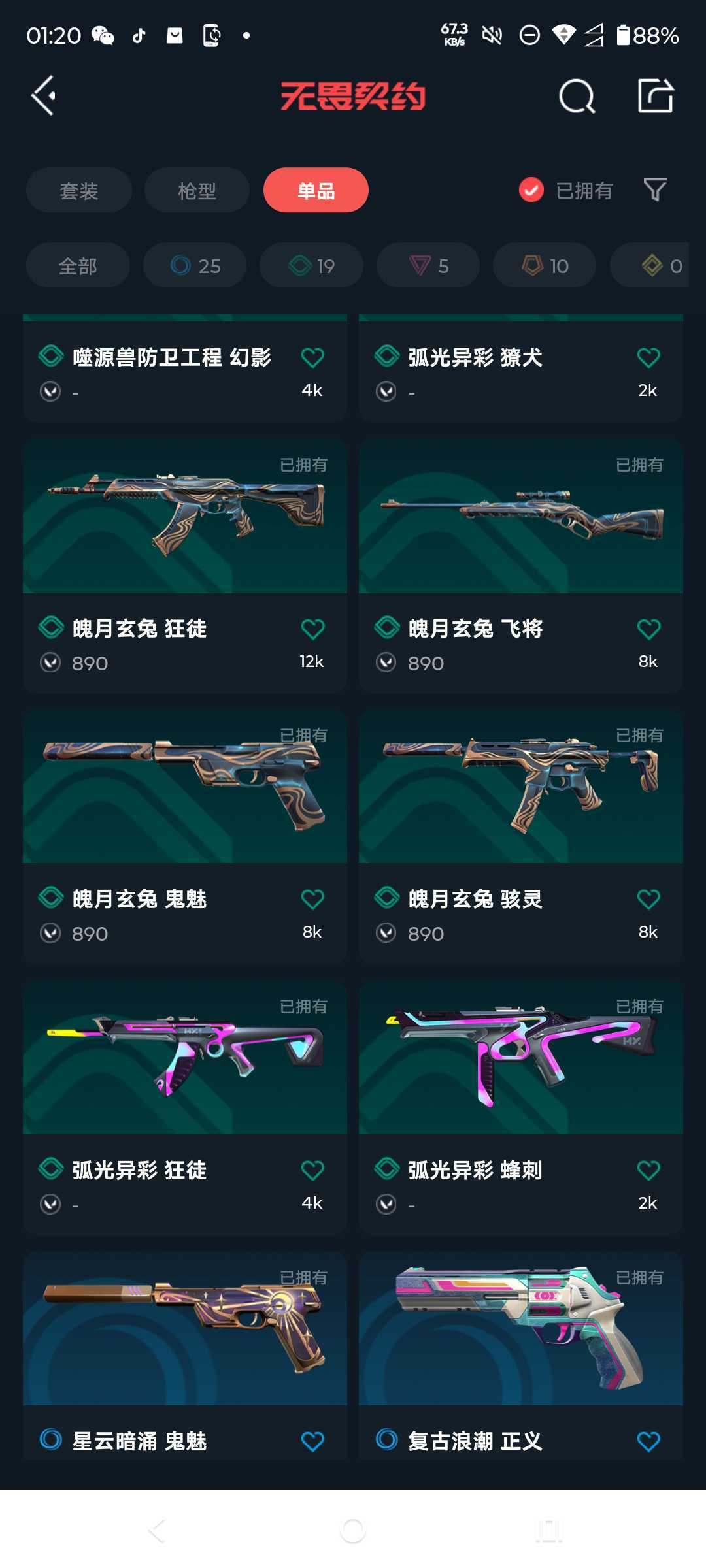The height and width of the screenshot is (1568, 706).
Task: Select the 全部 filter chip
Action: pyautogui.click(x=78, y=265)
